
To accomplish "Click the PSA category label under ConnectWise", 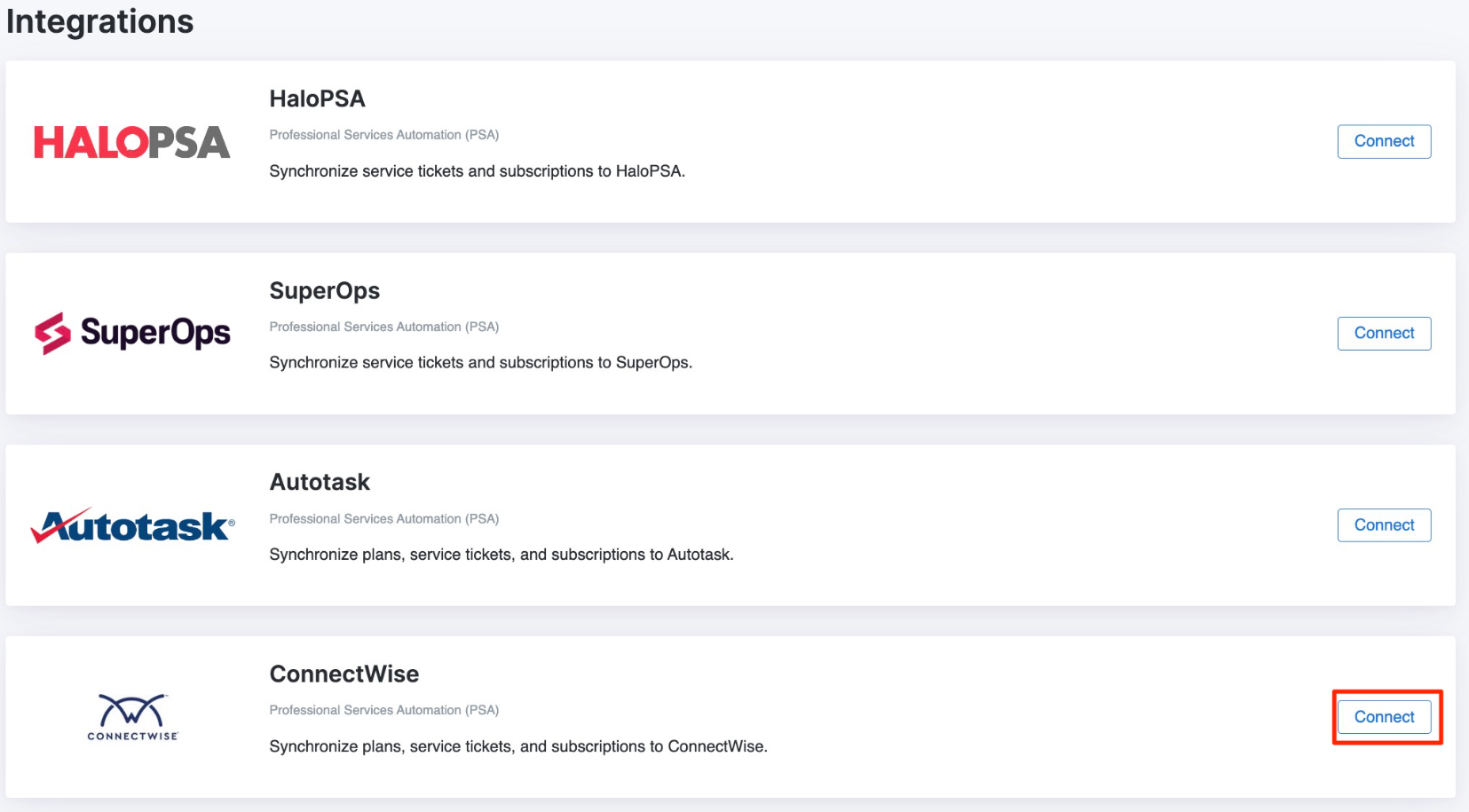I will 383,710.
